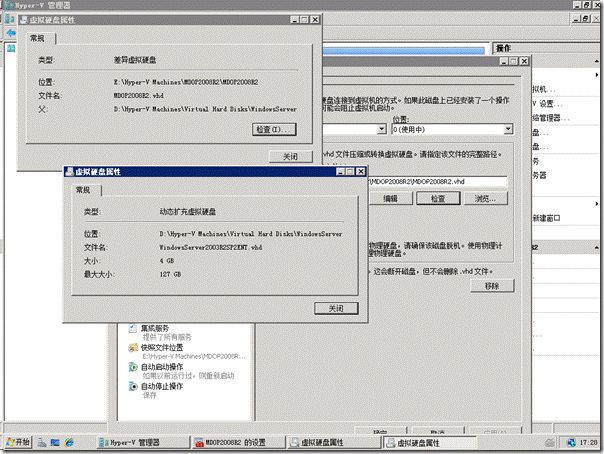Collapse the top 操作 pane section arrow
This screenshot has height=454, width=604.
596,61
